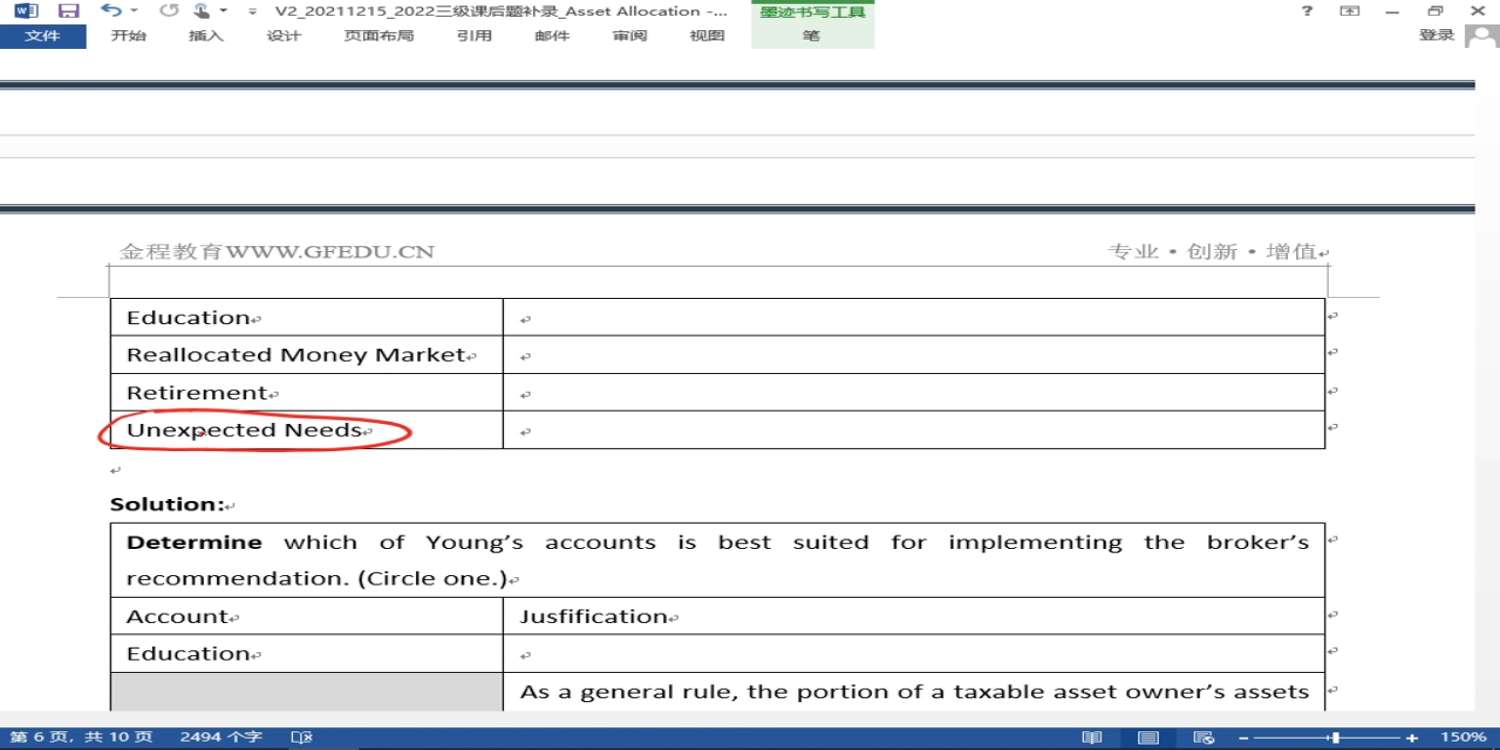1500x750 pixels.
Task: Restore down the Word window
Action: click(1436, 11)
